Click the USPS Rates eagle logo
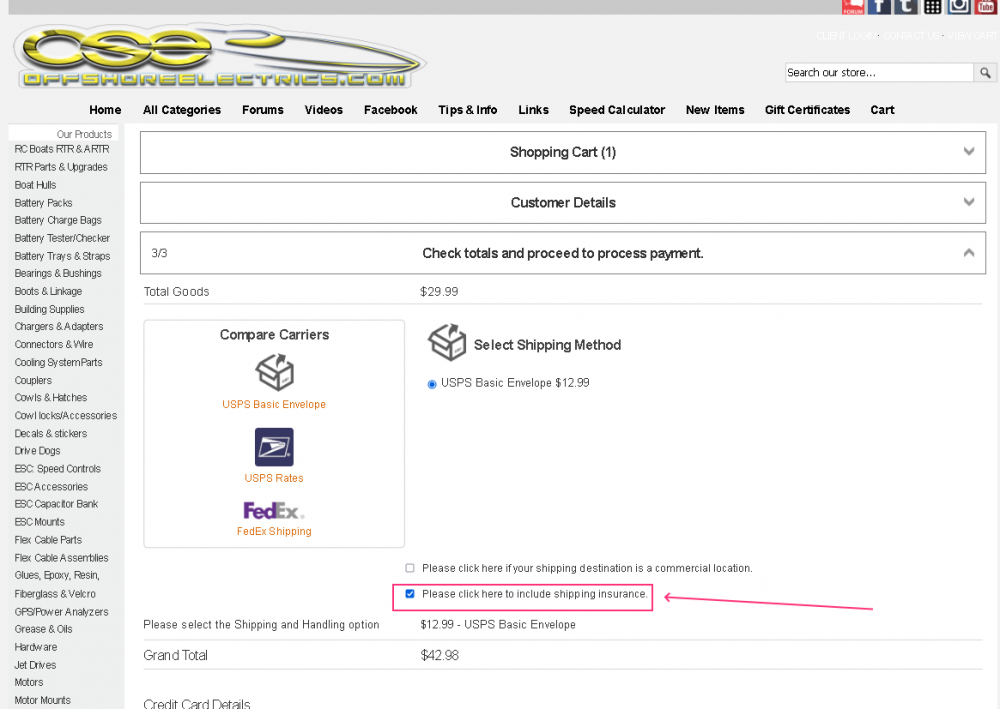This screenshot has width=1000, height=709. click(274, 448)
